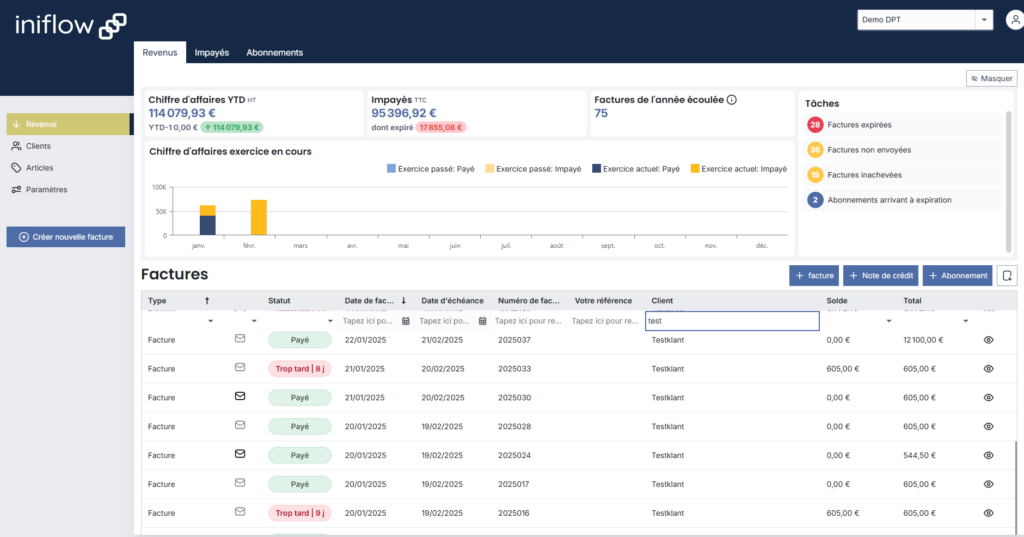Click Créer nouvelle facture button
Image resolution: width=1024 pixels, height=537 pixels.
coord(66,236)
